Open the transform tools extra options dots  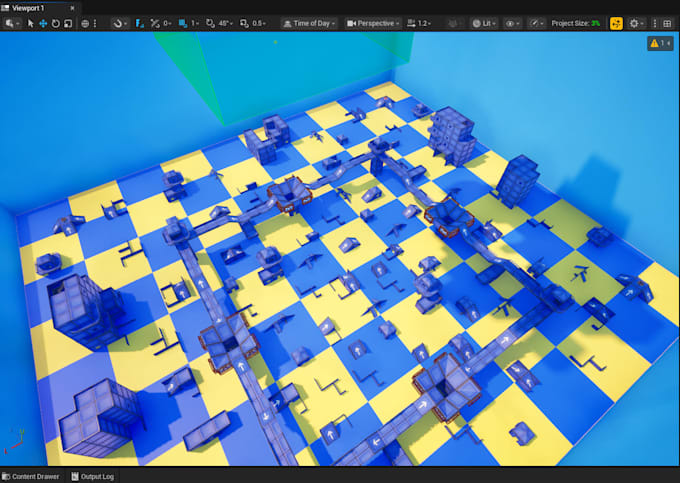pos(95,23)
